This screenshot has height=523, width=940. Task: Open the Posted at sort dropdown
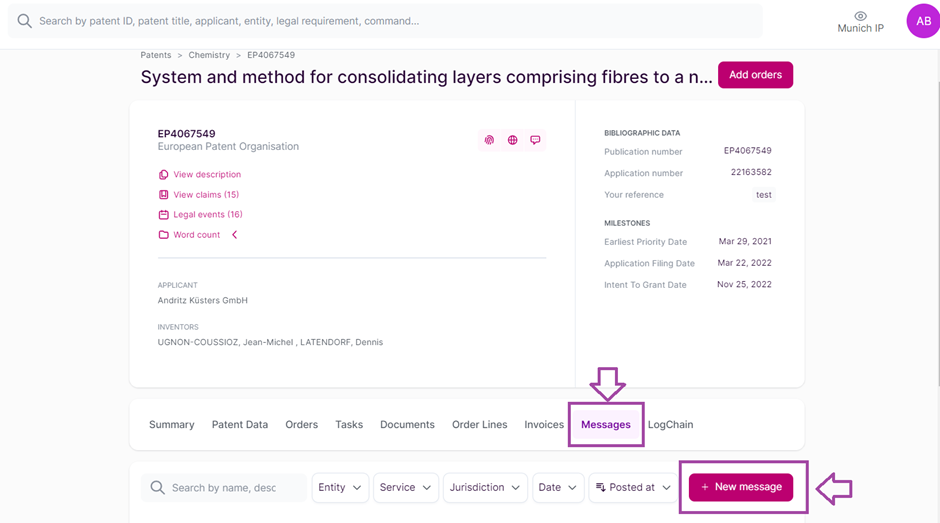(x=632, y=488)
